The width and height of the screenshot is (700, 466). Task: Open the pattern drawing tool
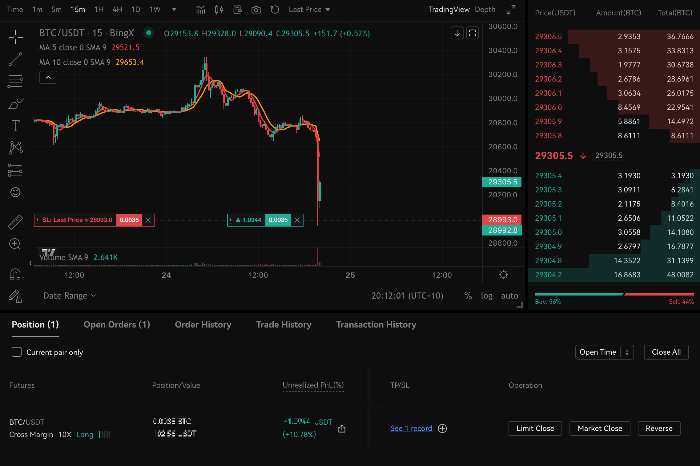[16, 148]
